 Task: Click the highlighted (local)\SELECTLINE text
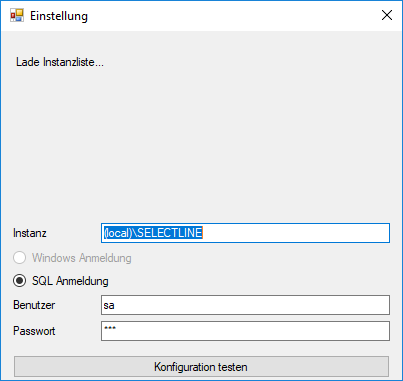coord(153,233)
